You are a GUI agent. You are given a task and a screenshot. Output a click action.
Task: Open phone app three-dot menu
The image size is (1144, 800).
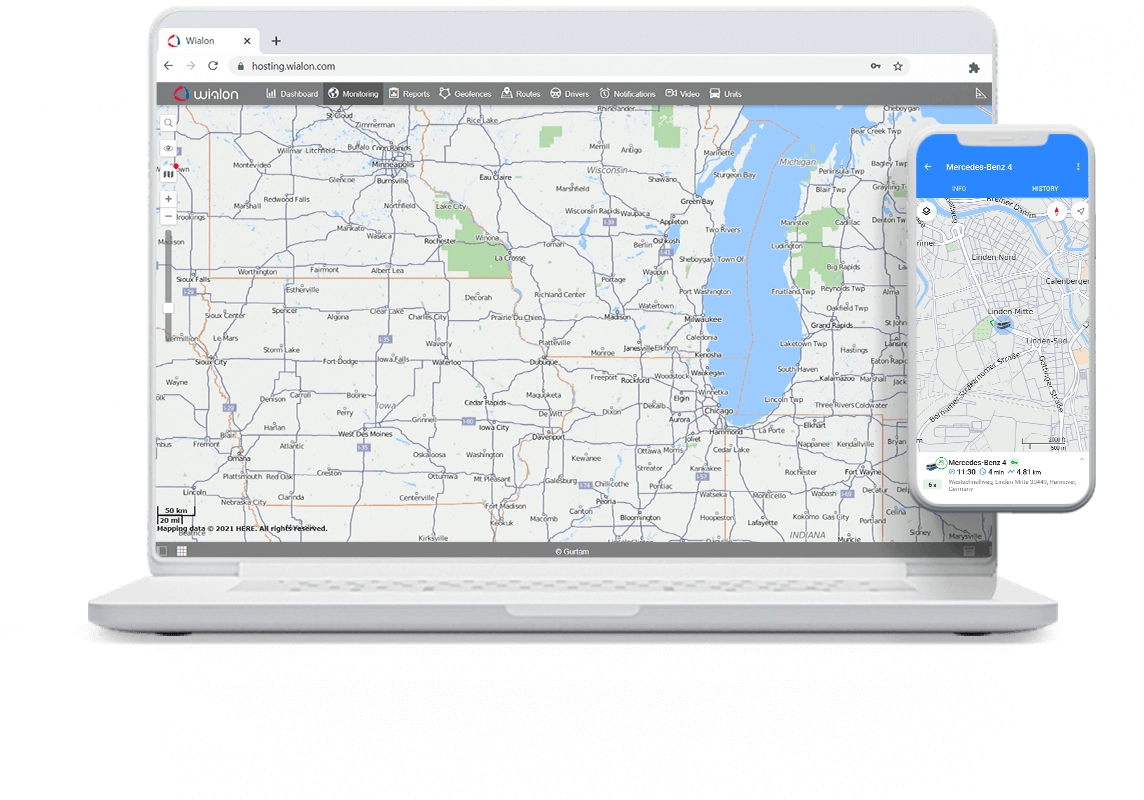1078,167
